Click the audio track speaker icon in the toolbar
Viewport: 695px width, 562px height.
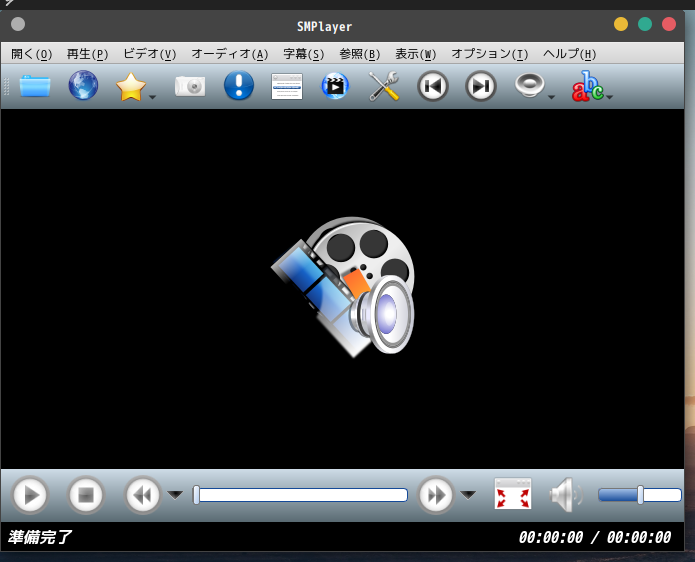[x=530, y=85]
